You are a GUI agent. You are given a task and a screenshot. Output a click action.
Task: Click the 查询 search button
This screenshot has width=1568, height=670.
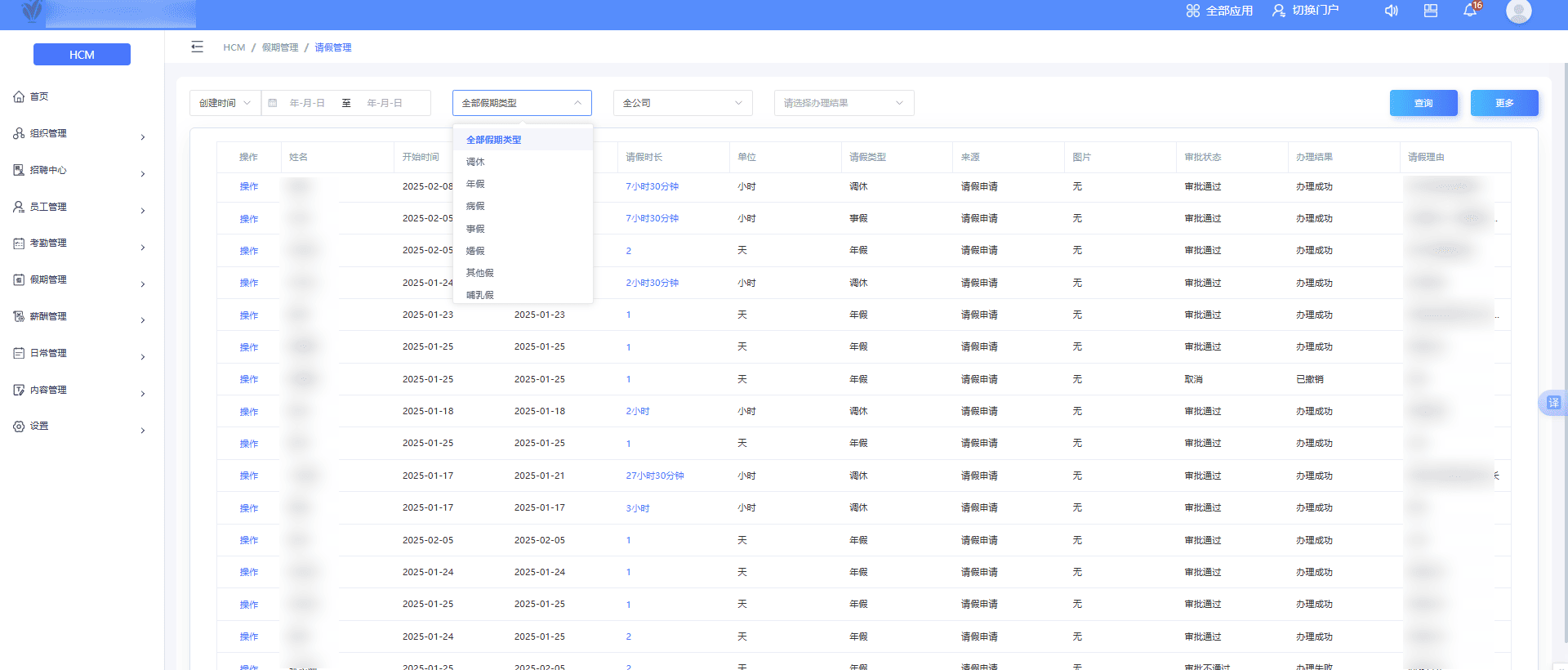[x=1423, y=103]
